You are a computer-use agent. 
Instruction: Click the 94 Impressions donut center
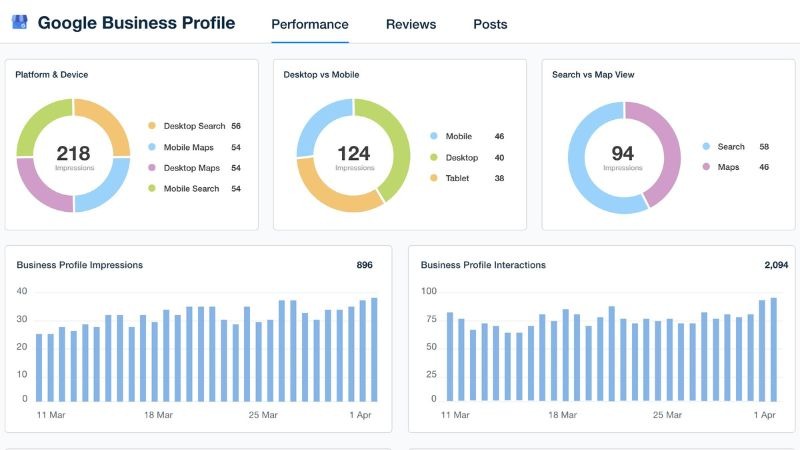[x=622, y=157]
